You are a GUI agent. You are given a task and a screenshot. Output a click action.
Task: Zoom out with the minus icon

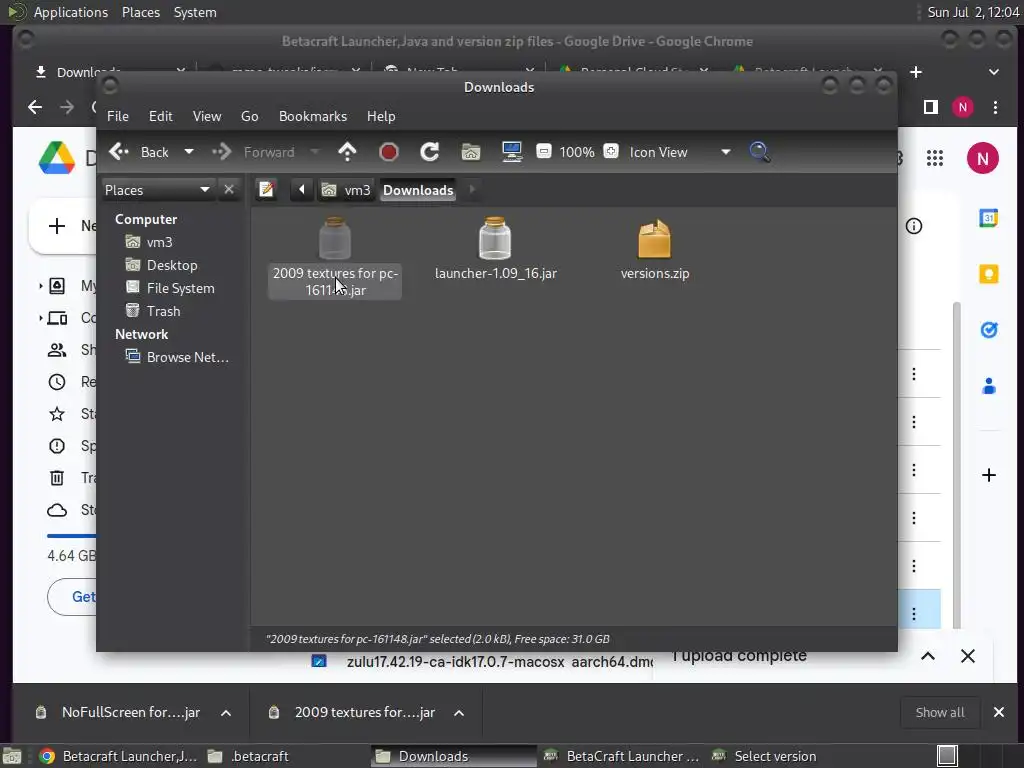543,152
